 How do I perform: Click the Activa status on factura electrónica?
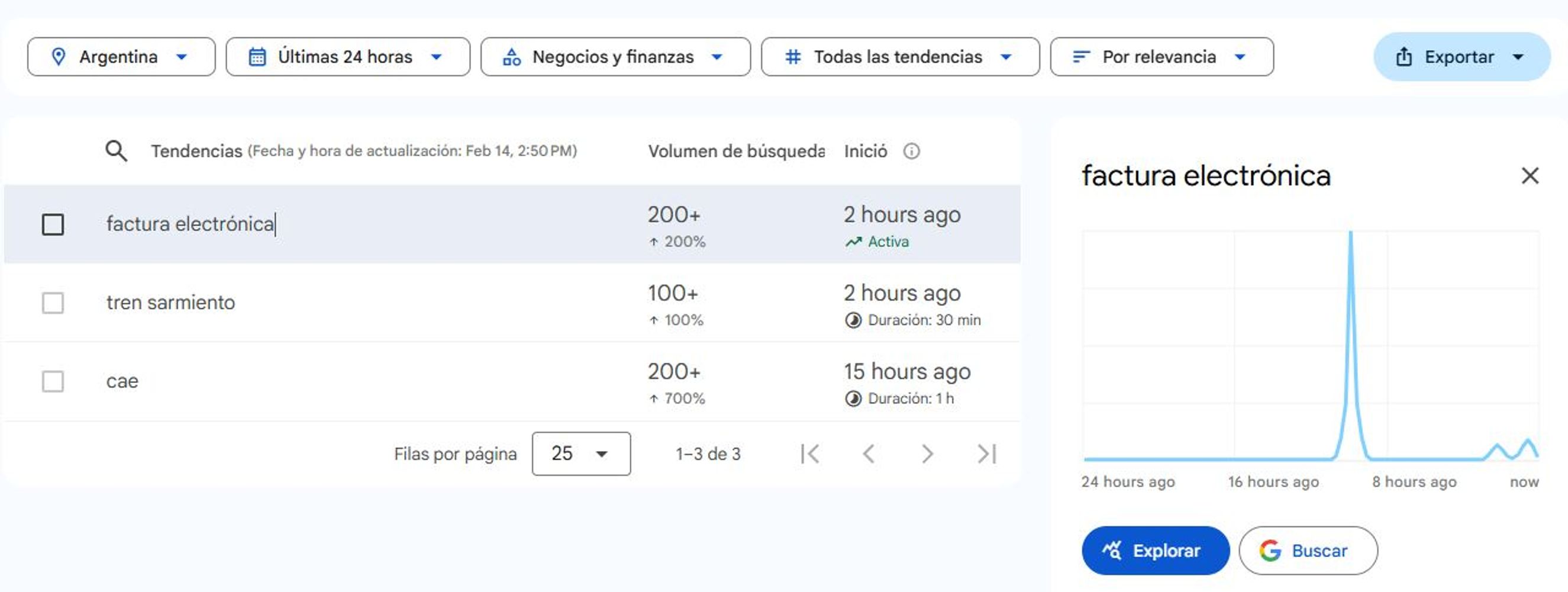point(877,242)
